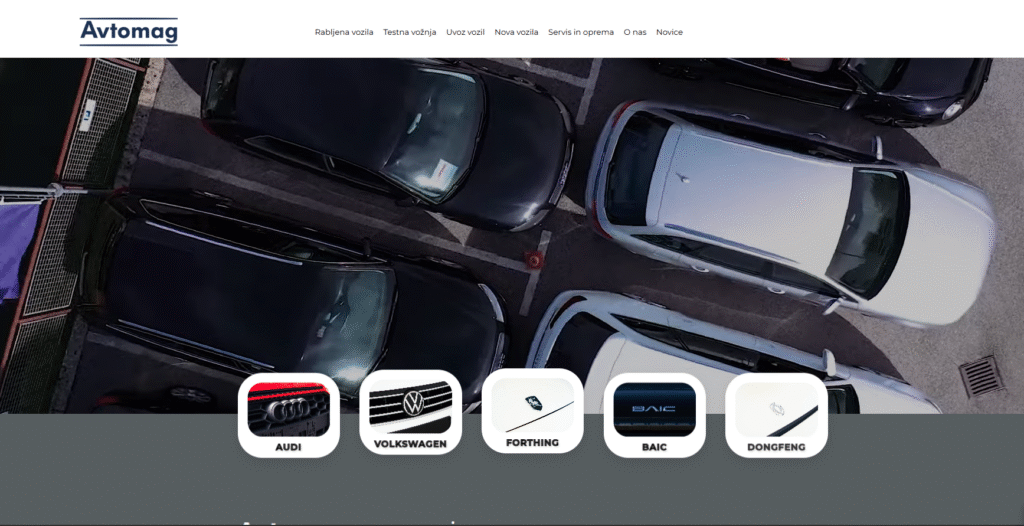Click the Novice navigation link

click(669, 32)
